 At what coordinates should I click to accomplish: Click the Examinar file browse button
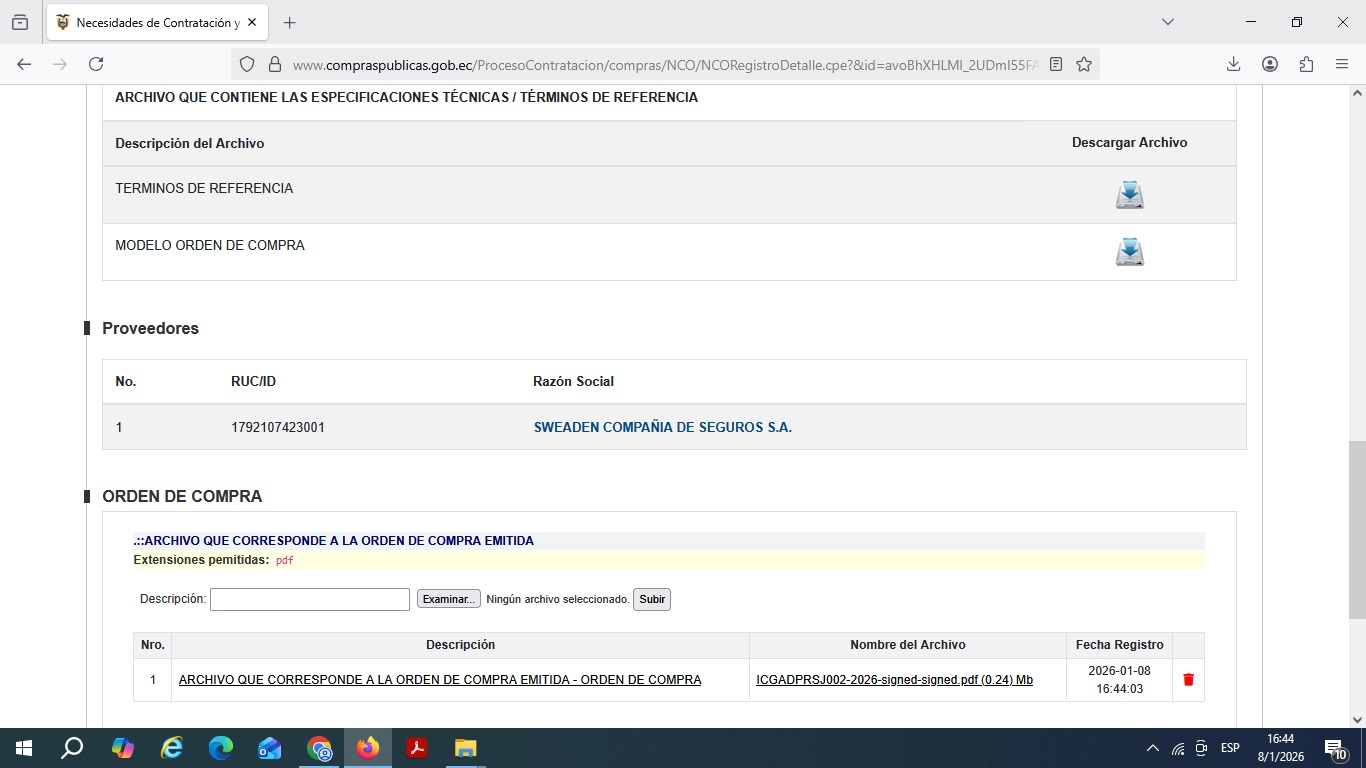click(x=448, y=599)
